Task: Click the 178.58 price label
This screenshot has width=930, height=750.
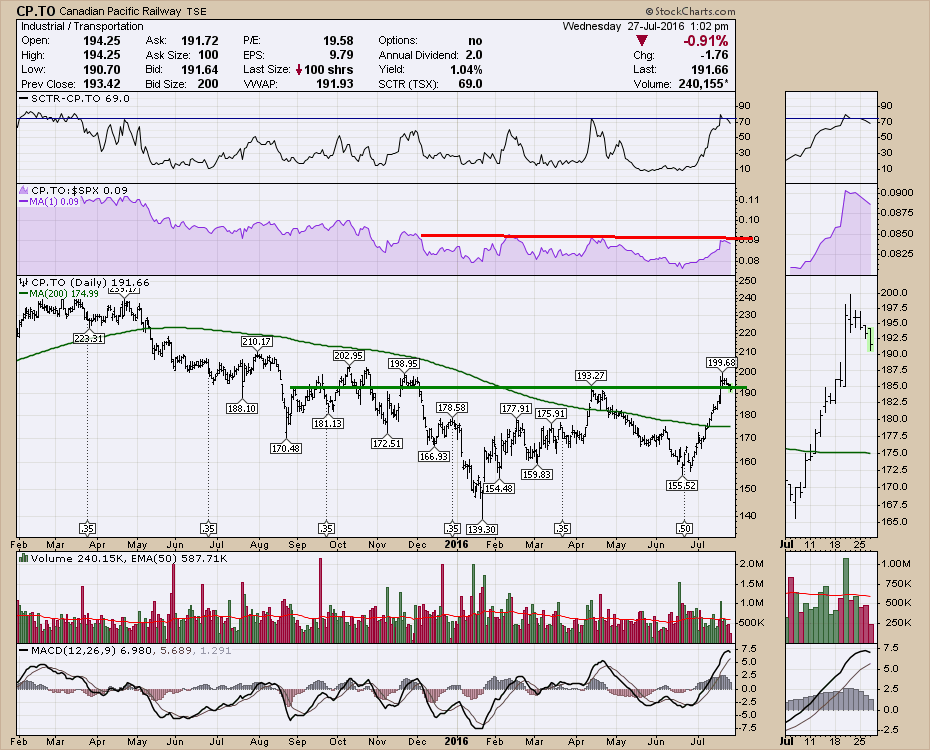Action: (x=452, y=407)
